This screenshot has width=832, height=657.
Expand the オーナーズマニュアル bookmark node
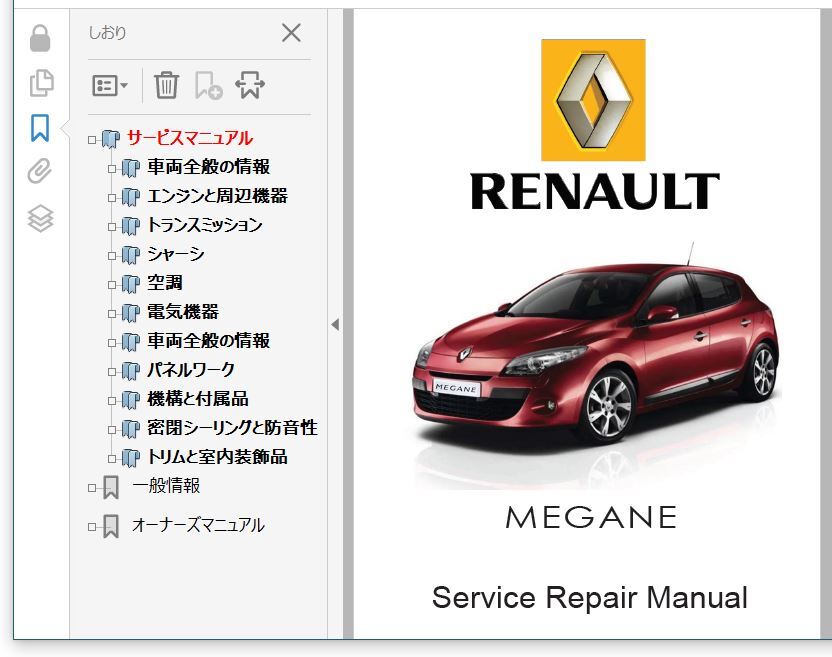pyautogui.click(x=92, y=526)
